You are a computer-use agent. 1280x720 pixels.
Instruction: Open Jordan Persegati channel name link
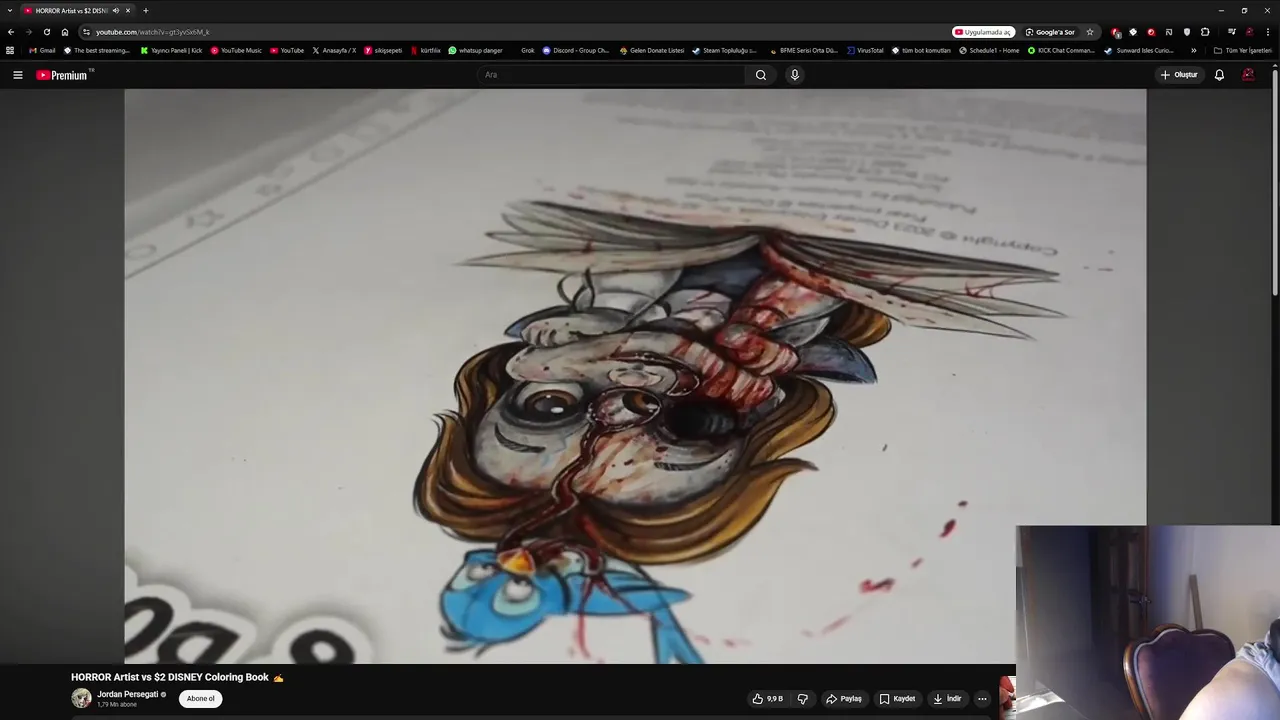127,694
